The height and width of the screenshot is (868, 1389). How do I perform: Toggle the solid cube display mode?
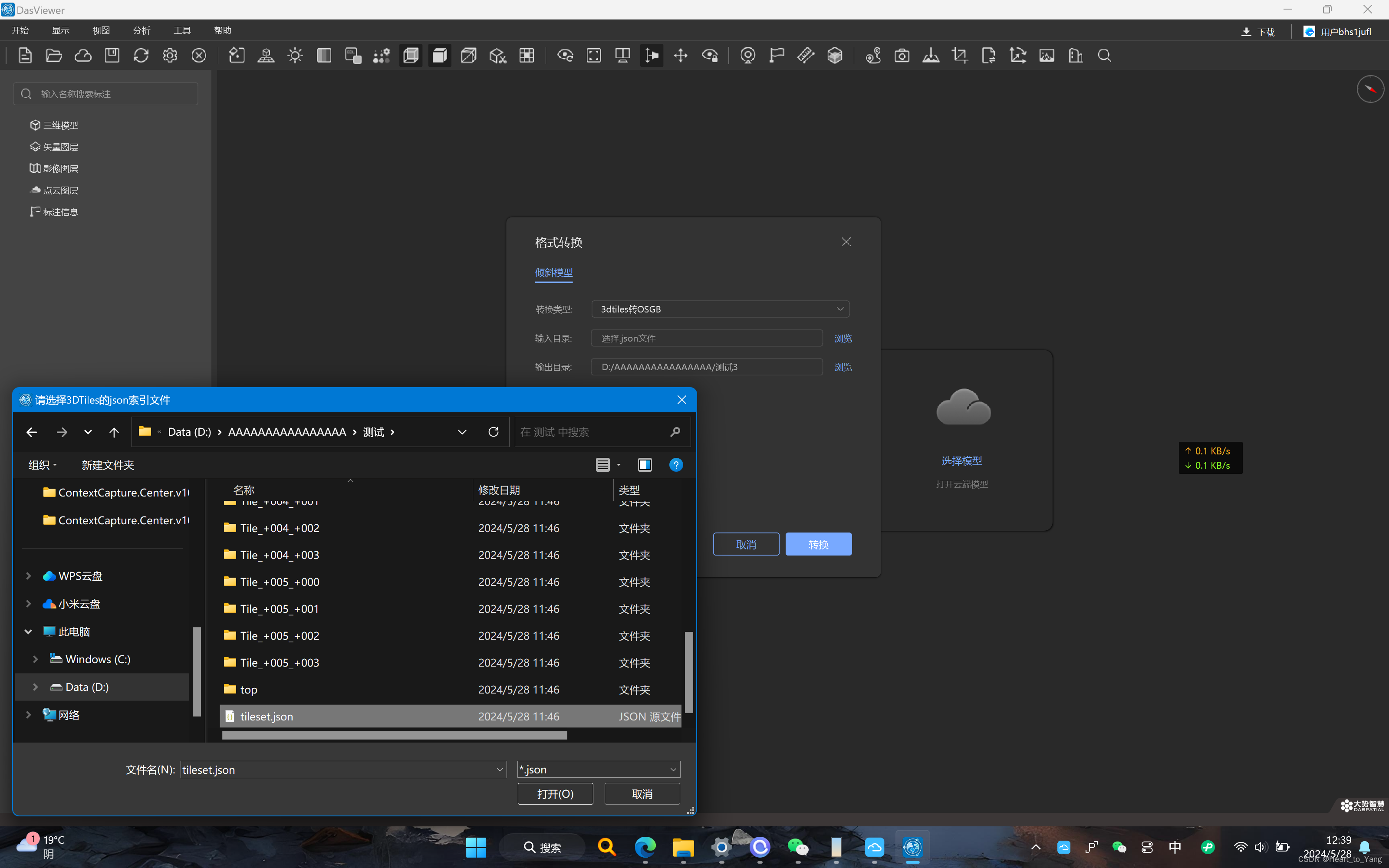440,56
